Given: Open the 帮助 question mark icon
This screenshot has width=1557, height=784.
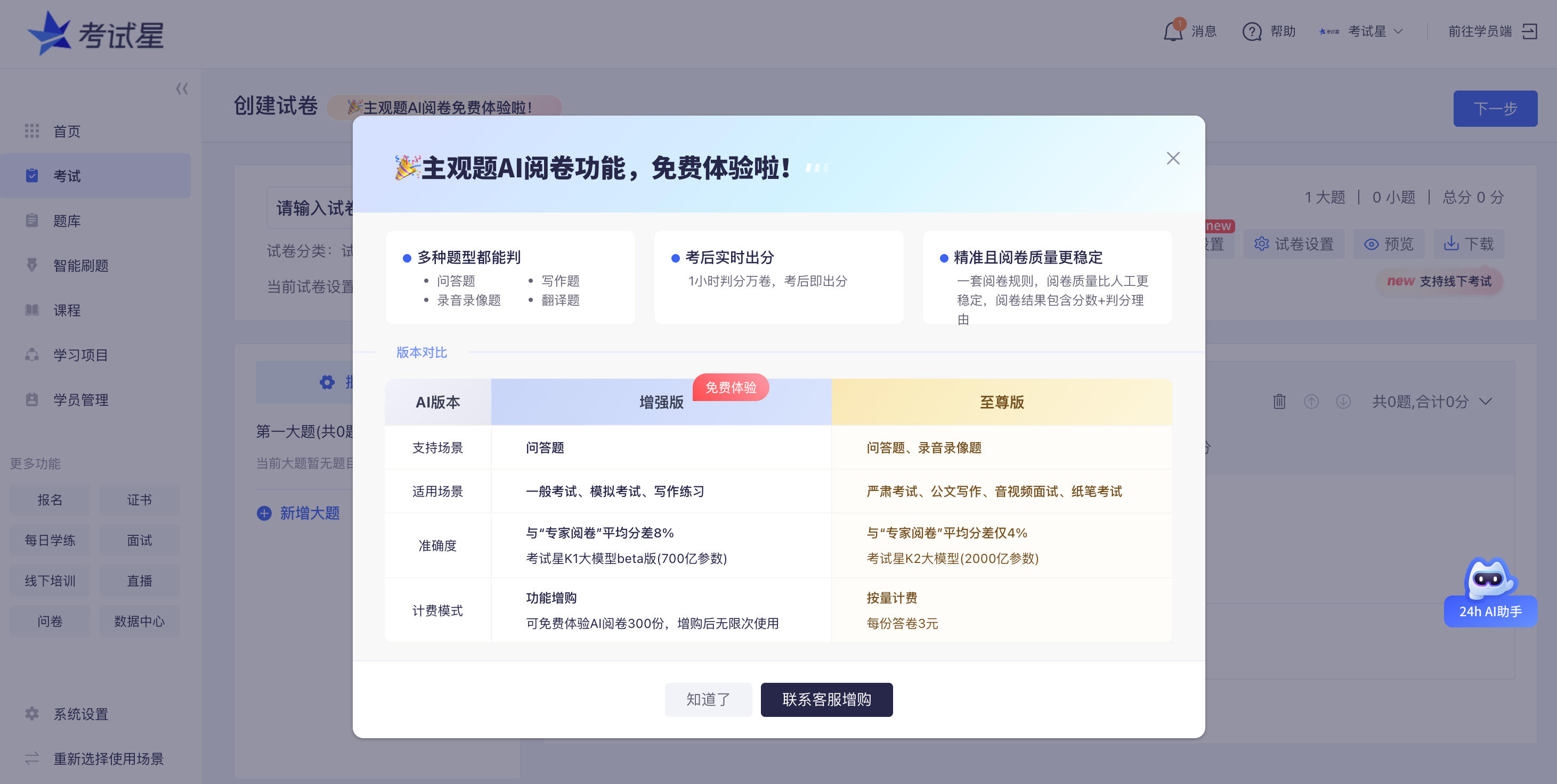Looking at the screenshot, I should pos(1251,31).
